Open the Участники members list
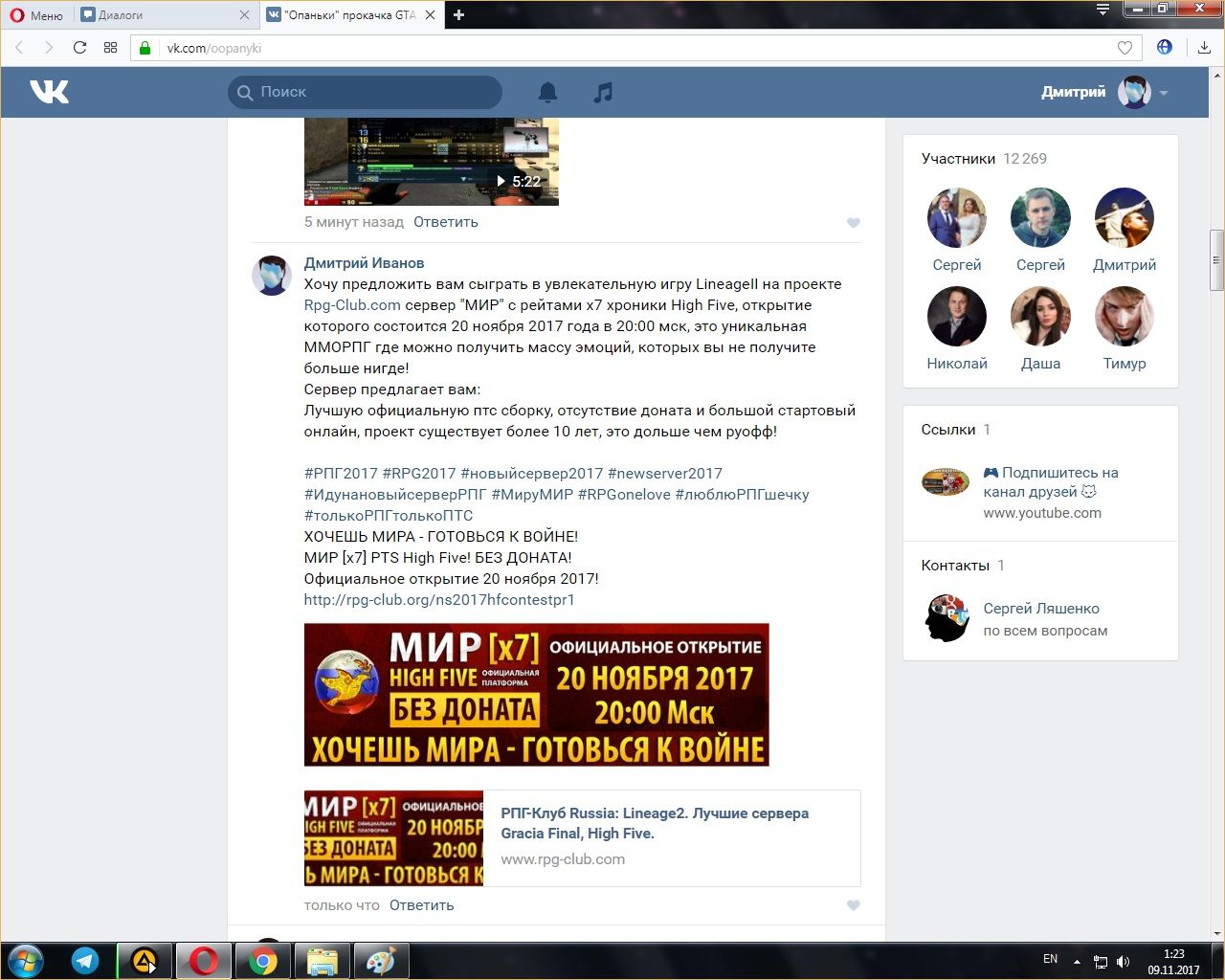This screenshot has width=1225, height=980. pyautogui.click(x=984, y=159)
